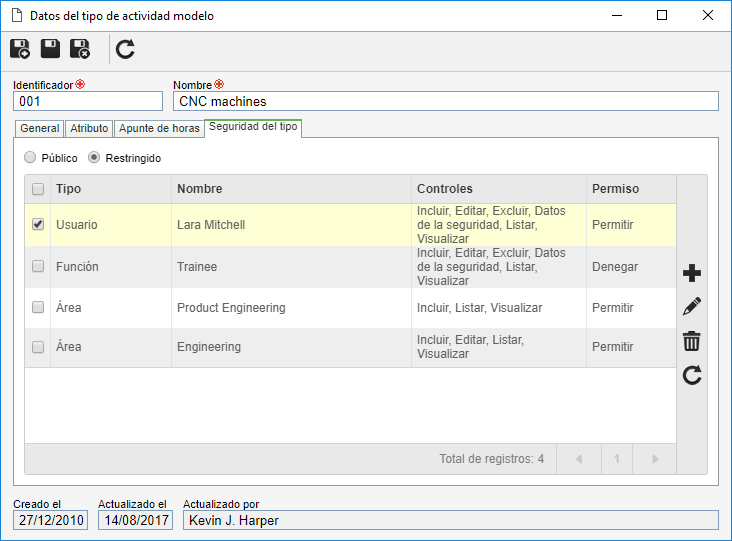Check the Engineering row checkbox

click(38, 347)
